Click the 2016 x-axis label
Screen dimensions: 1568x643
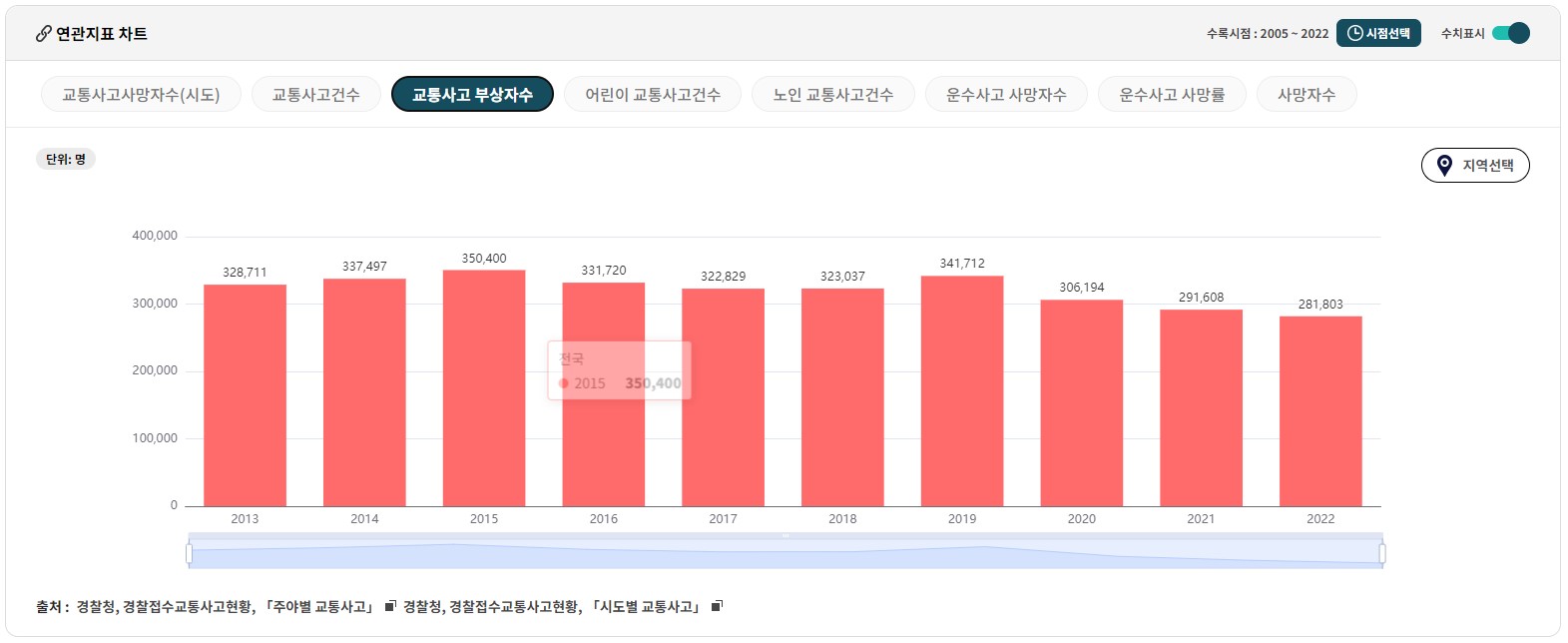(x=604, y=519)
